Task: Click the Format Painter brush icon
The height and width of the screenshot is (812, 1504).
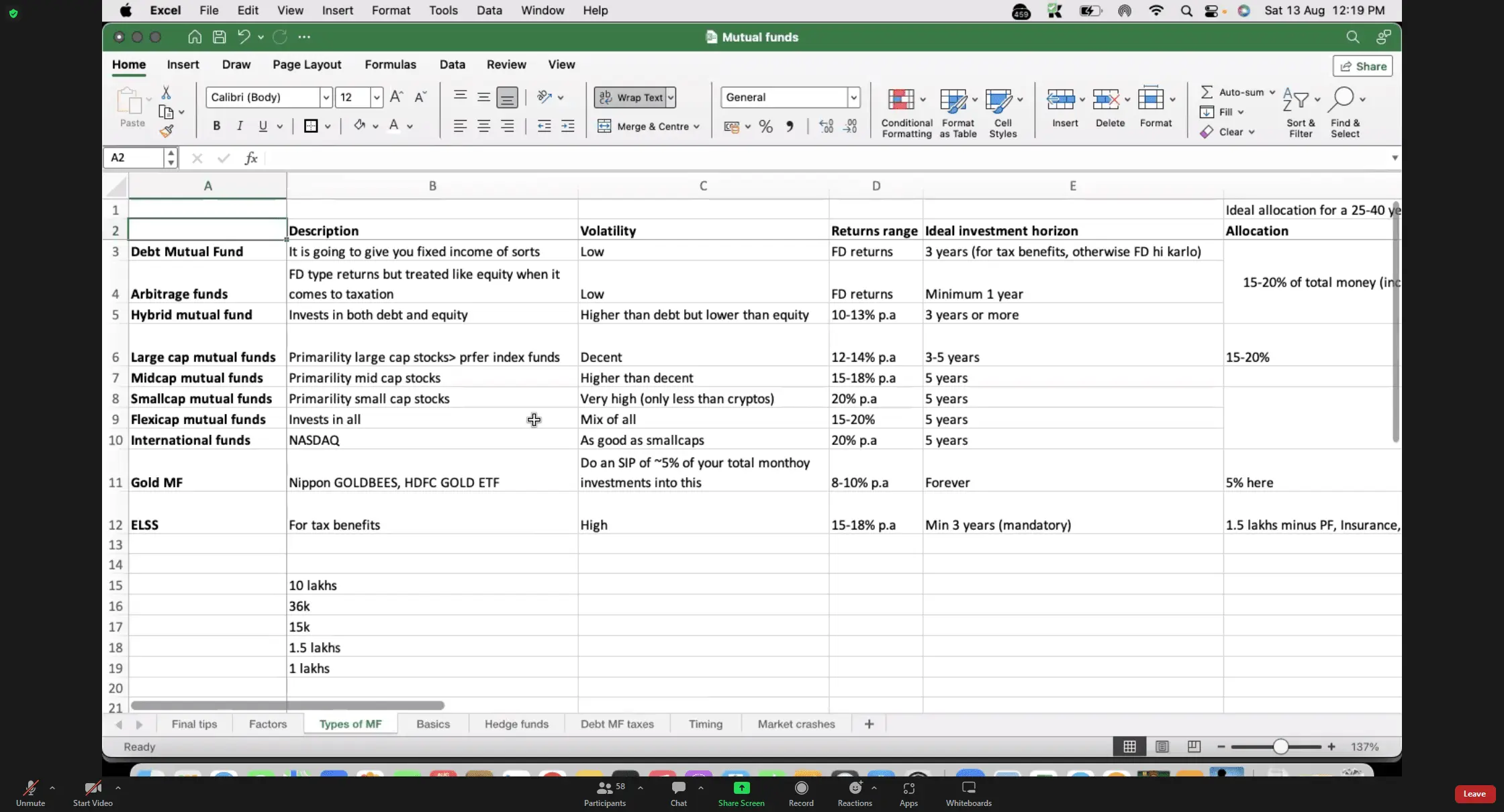Action: point(167,132)
